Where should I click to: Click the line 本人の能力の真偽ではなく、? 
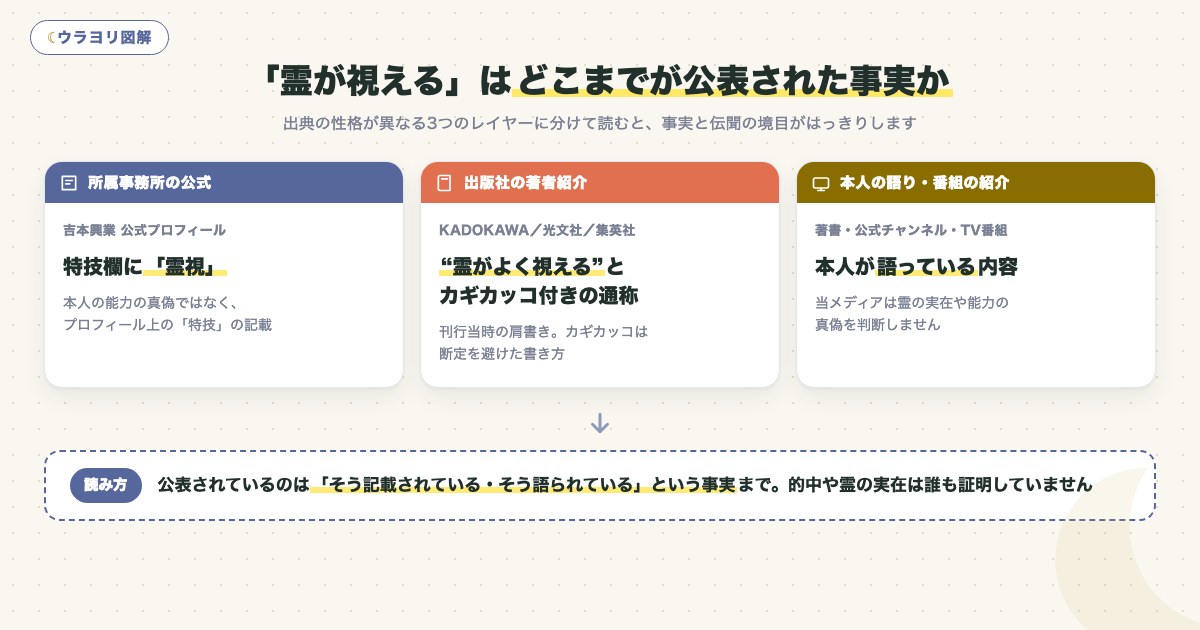click(150, 302)
